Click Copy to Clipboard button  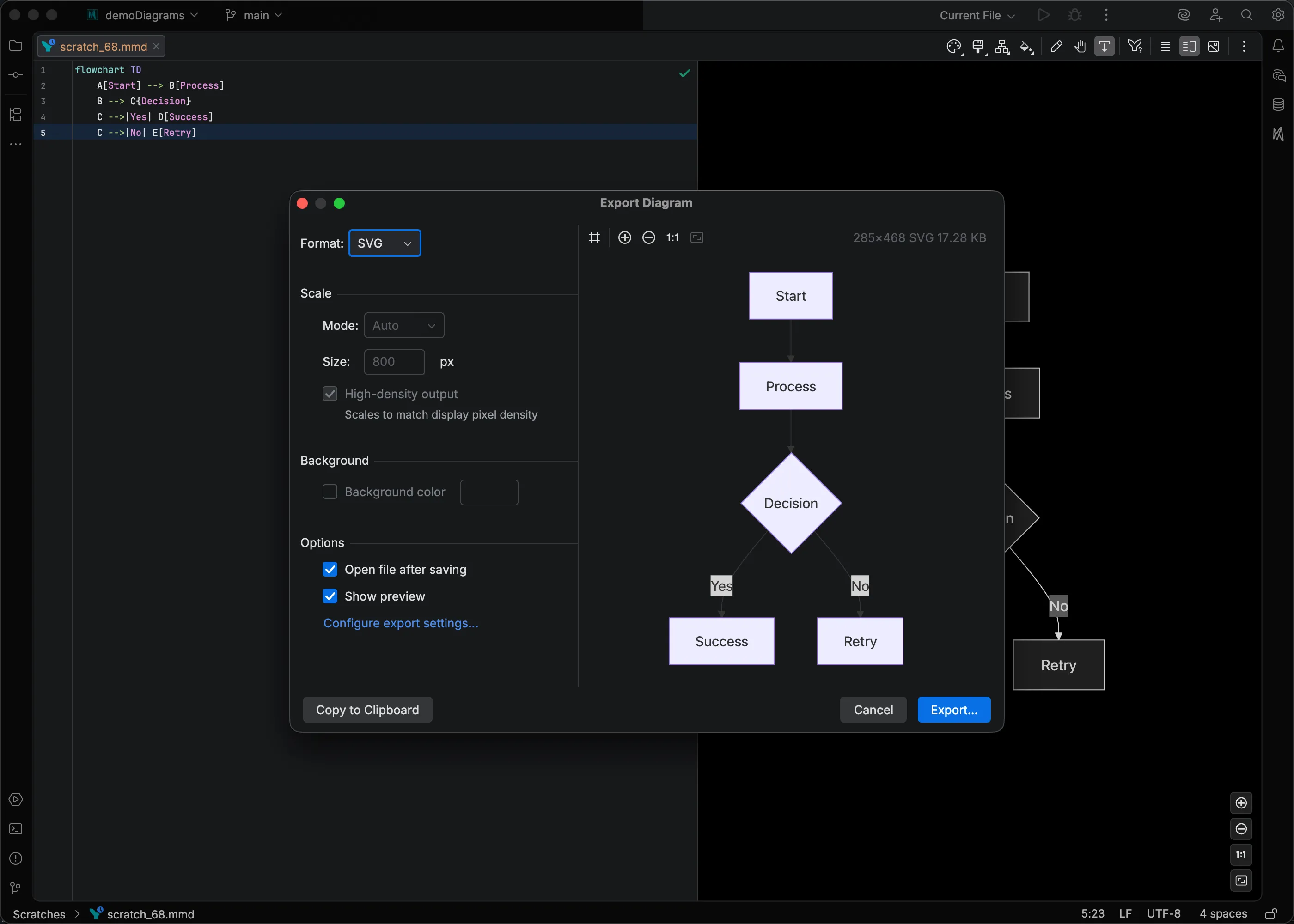point(367,710)
